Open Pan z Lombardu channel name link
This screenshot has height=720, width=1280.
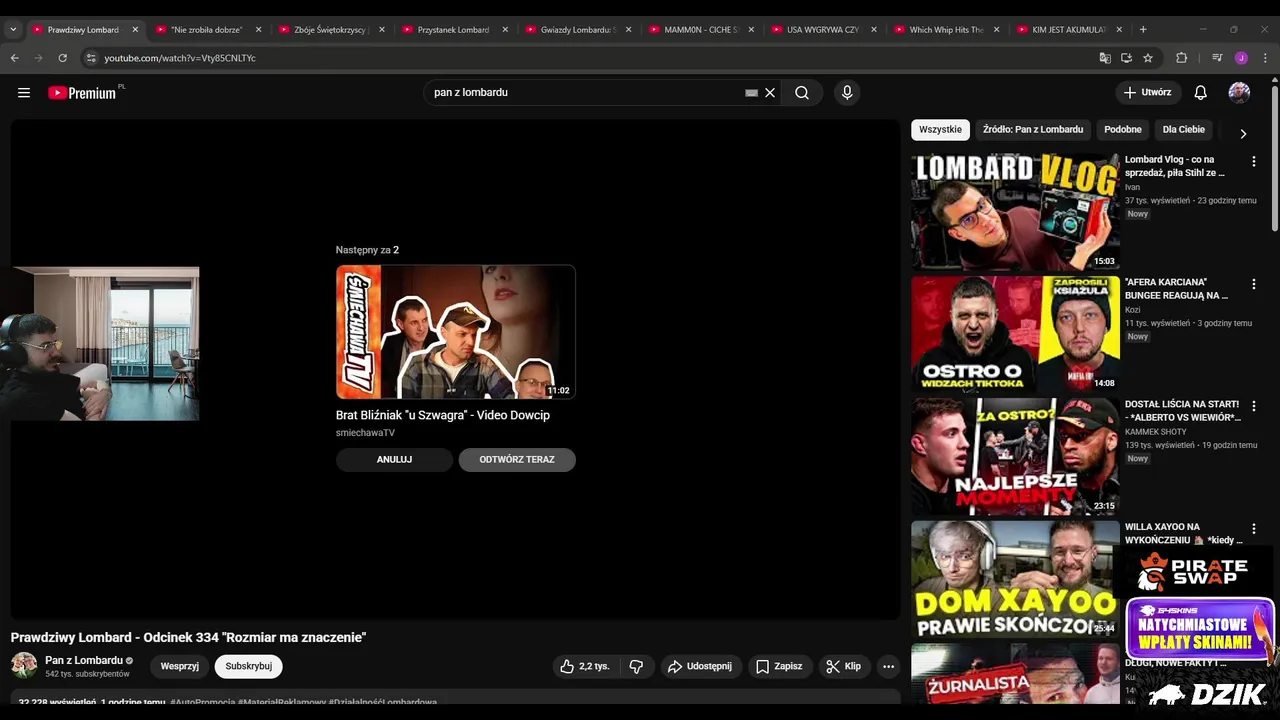tap(84, 660)
